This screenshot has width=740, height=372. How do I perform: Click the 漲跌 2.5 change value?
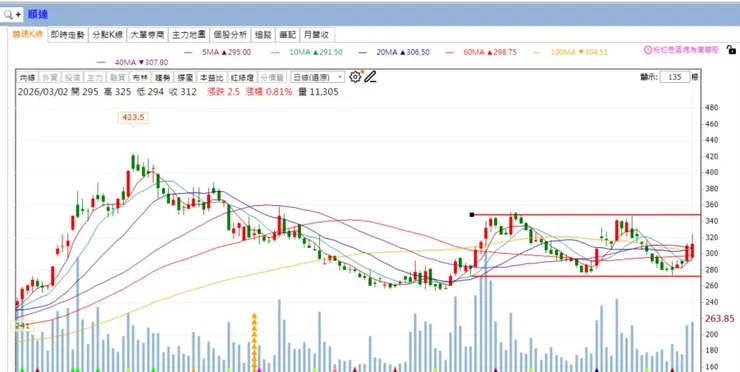point(224,92)
